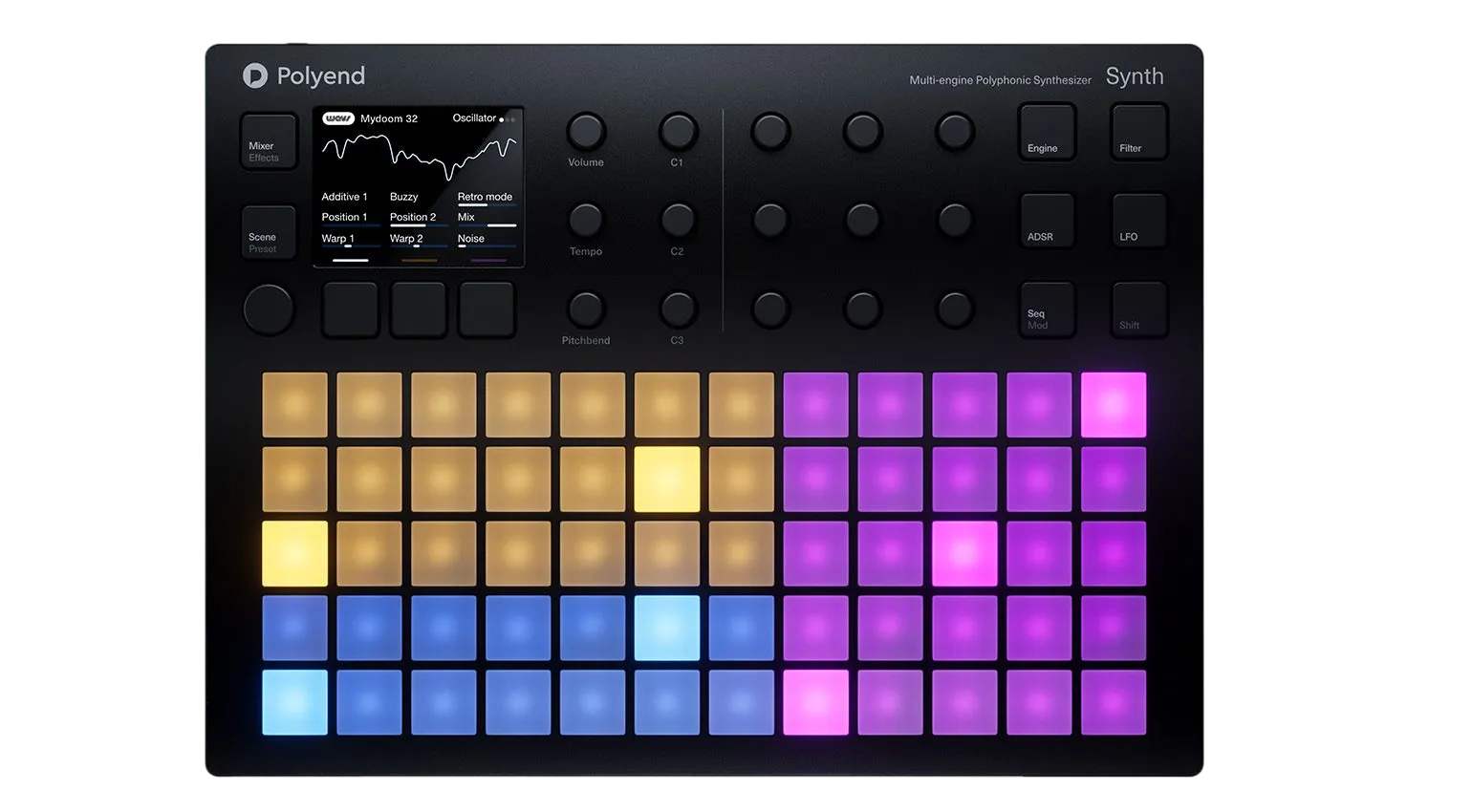Select the Additive 1 parameter
Screen dimensions: 1472x812
[344, 197]
